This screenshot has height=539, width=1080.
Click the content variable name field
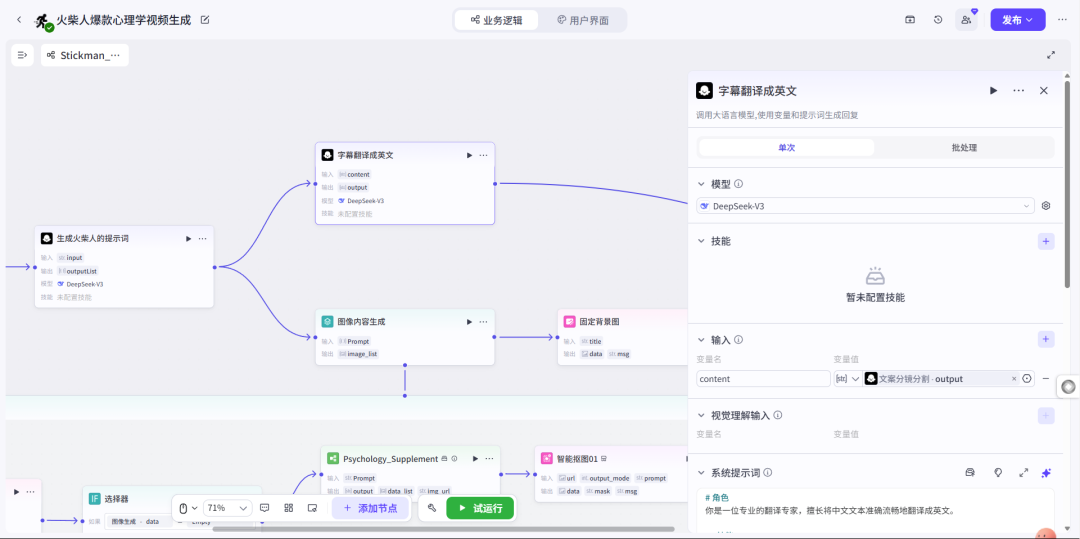[763, 379]
